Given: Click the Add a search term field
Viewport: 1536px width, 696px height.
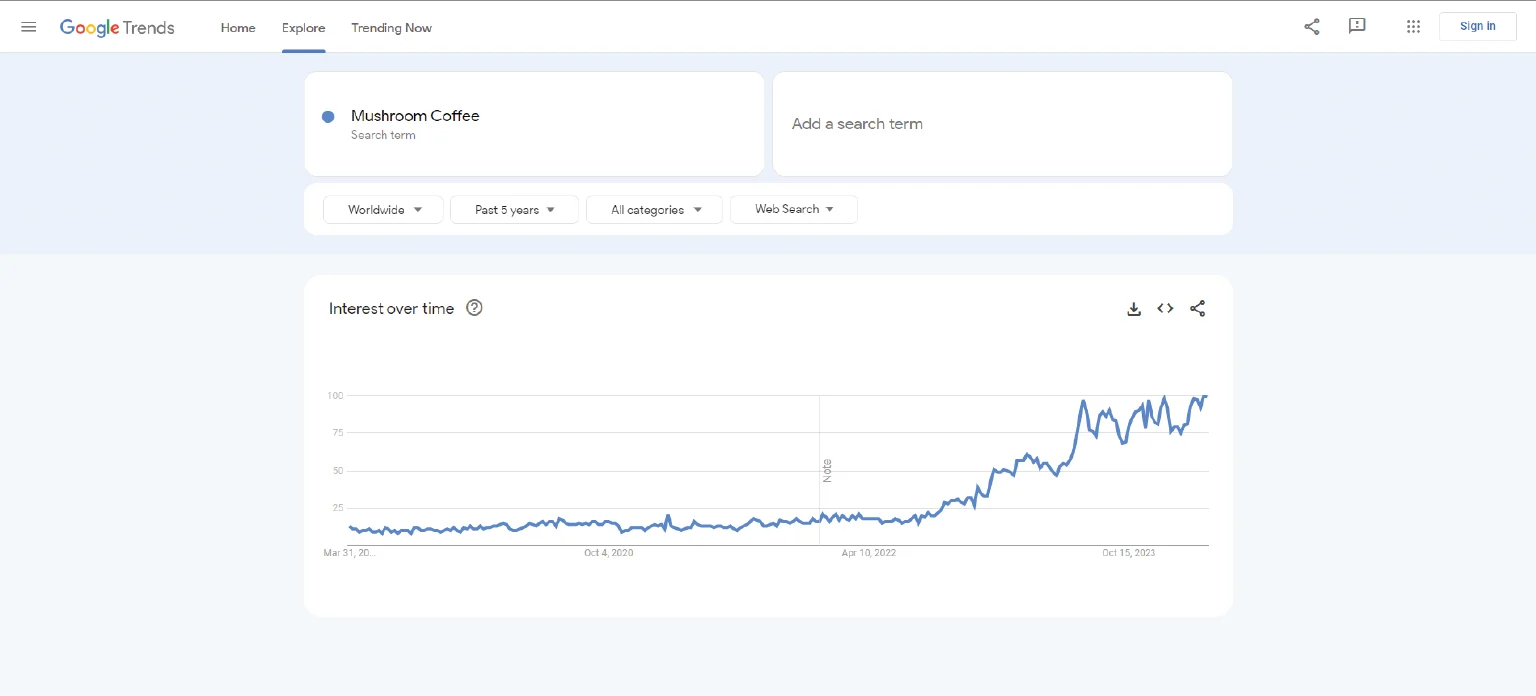Looking at the screenshot, I should click(x=1002, y=124).
